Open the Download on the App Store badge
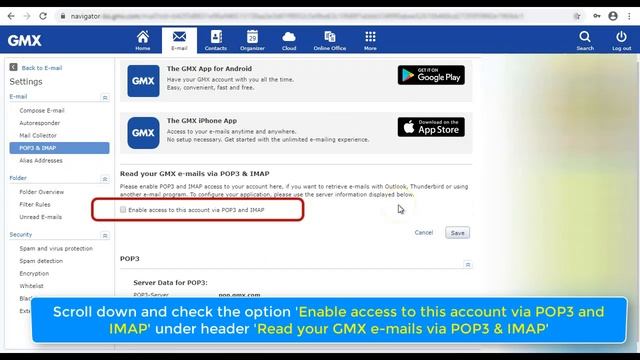The width and height of the screenshot is (640, 360). click(x=431, y=127)
